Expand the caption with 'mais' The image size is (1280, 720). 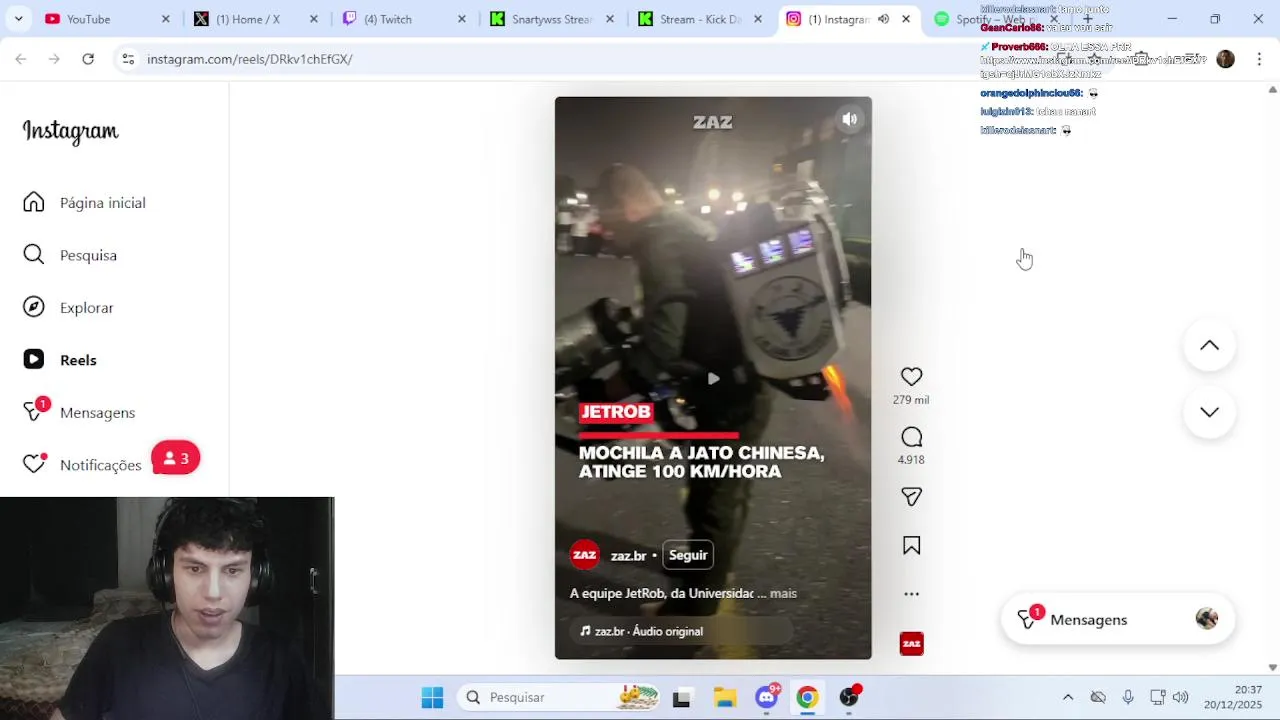(x=783, y=593)
